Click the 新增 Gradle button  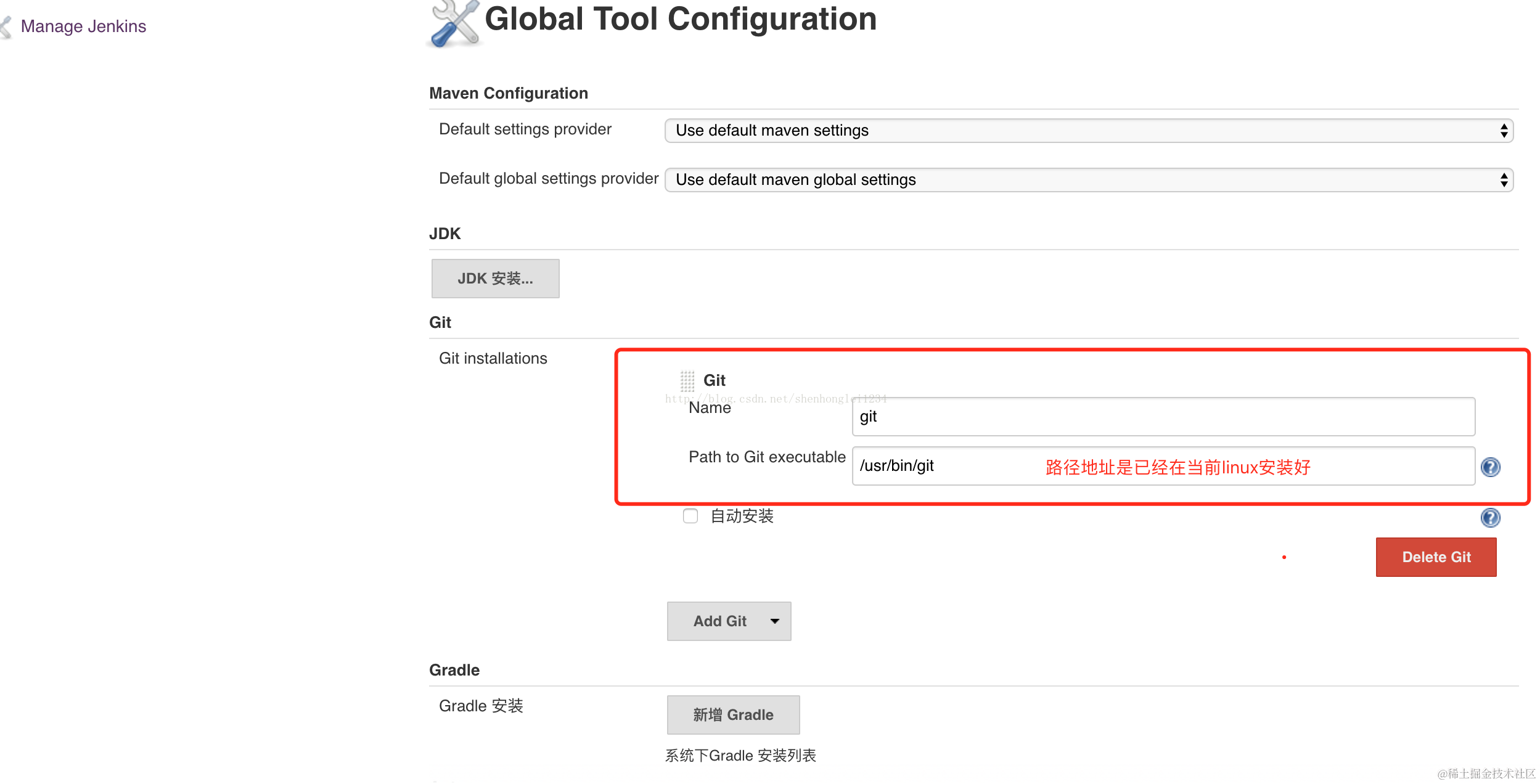[732, 715]
